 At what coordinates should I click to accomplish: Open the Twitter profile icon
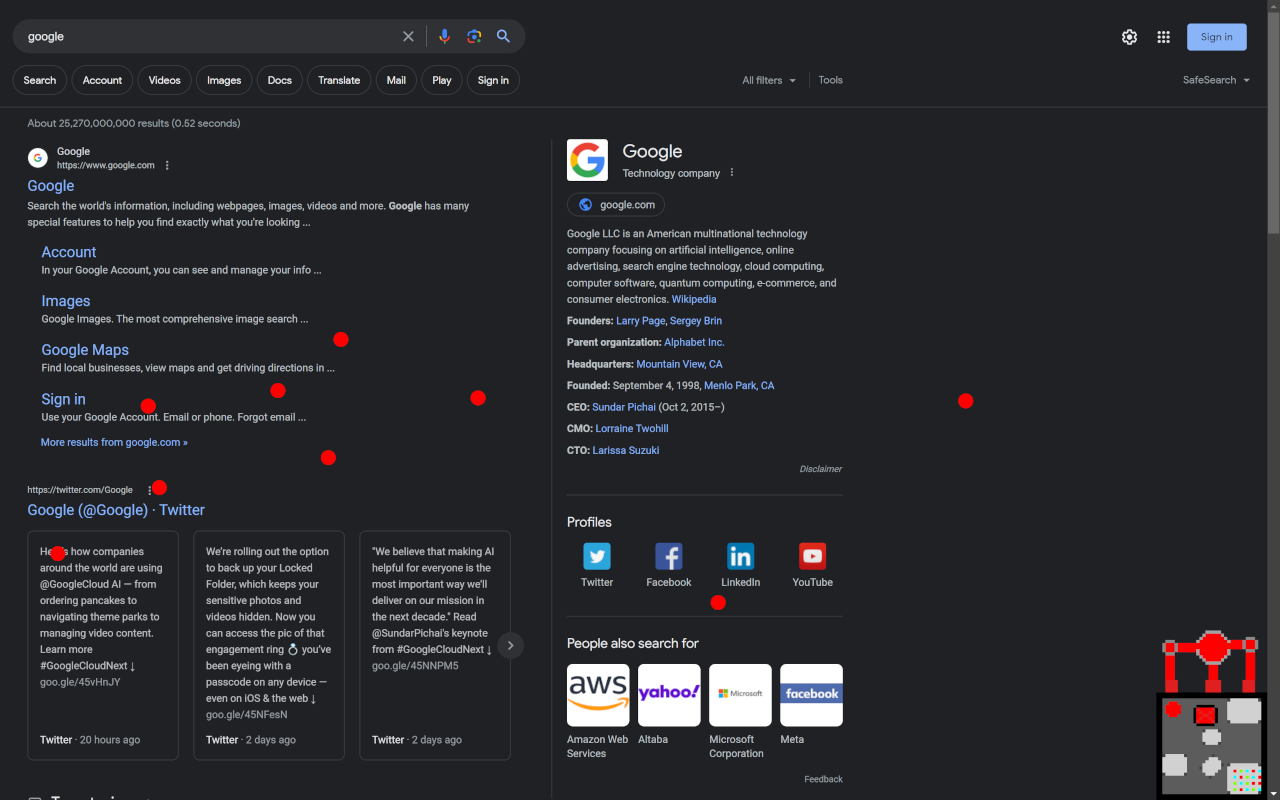coord(597,556)
